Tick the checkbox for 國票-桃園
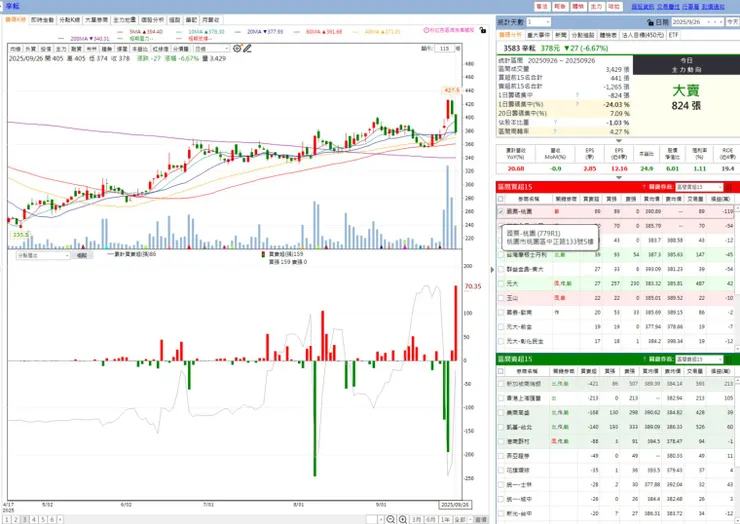 click(501, 211)
